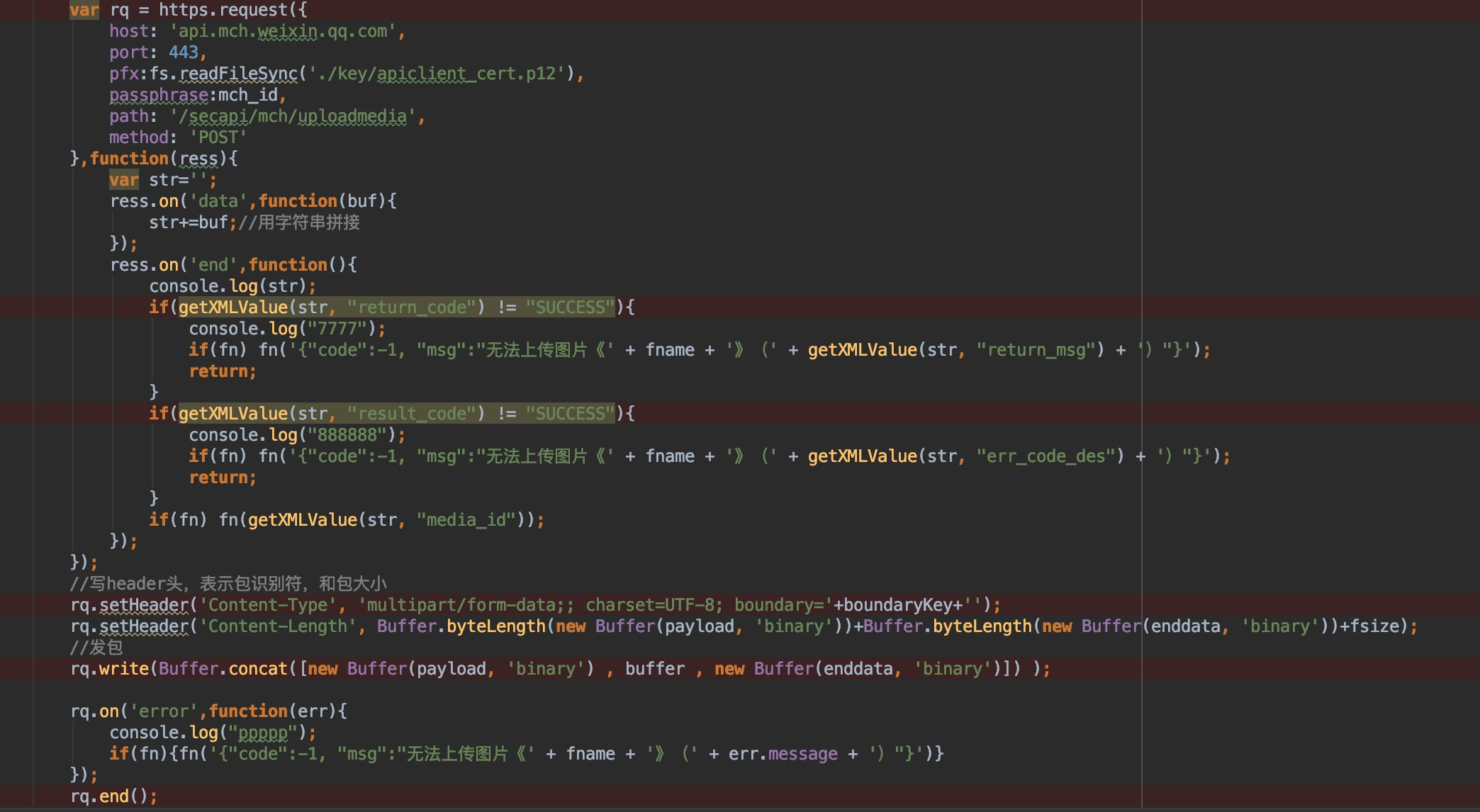This screenshot has width=1480, height=812.
Task: Click the "return_code" string argument
Action: click(411, 308)
